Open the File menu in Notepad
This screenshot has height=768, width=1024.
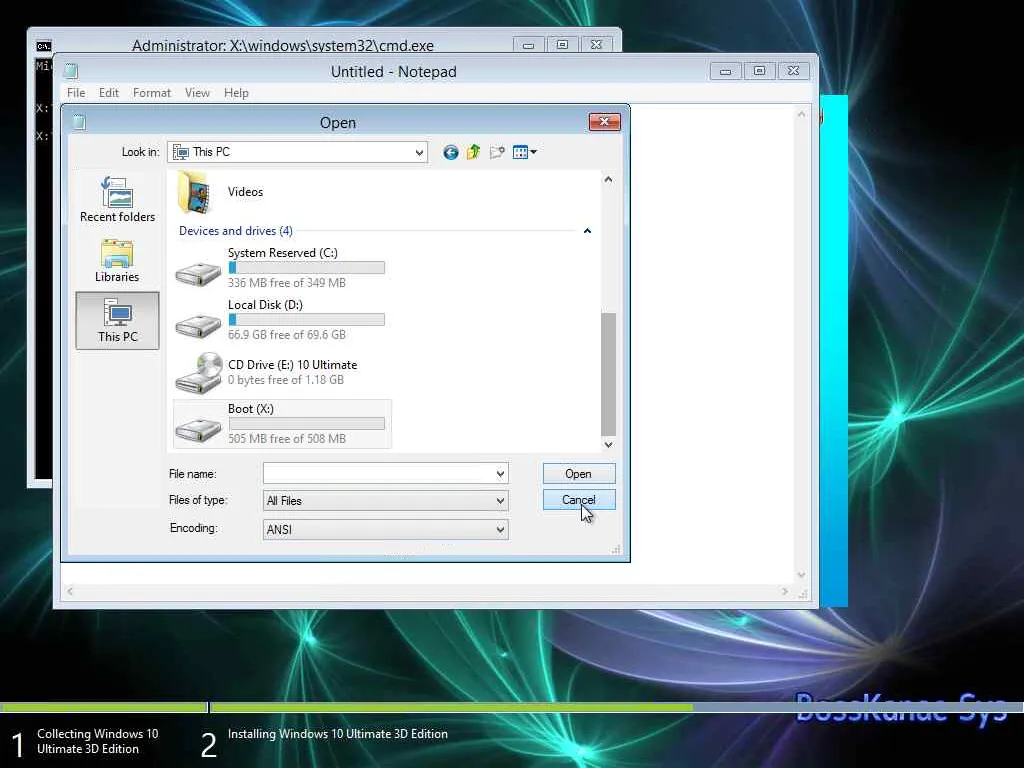click(76, 93)
